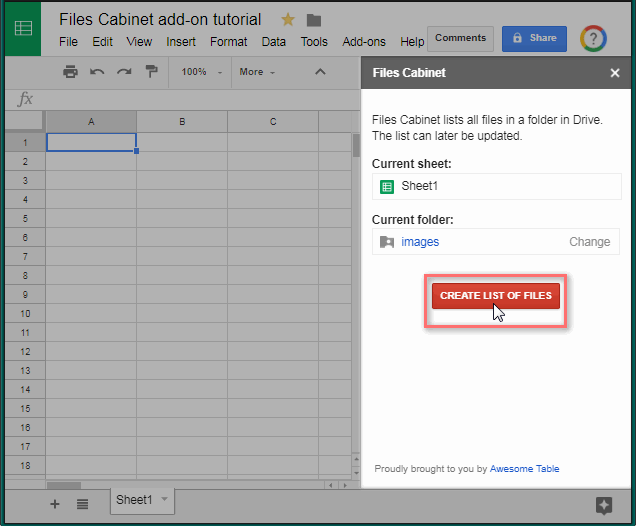Click the Change folder link
This screenshot has width=636, height=526.
pyautogui.click(x=589, y=242)
